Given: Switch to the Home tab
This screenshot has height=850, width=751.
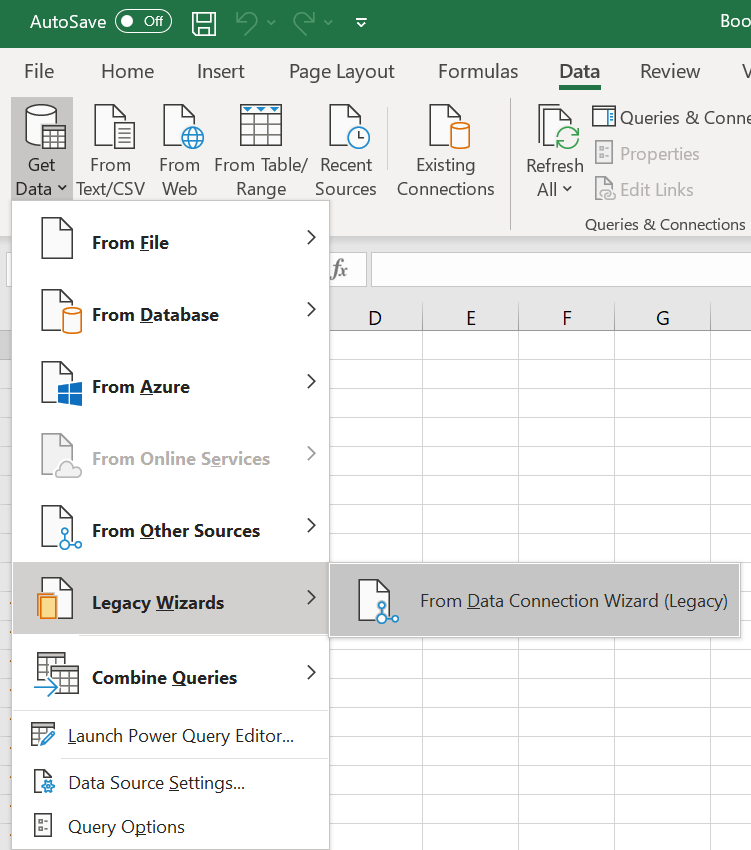Looking at the screenshot, I should click(x=127, y=71).
